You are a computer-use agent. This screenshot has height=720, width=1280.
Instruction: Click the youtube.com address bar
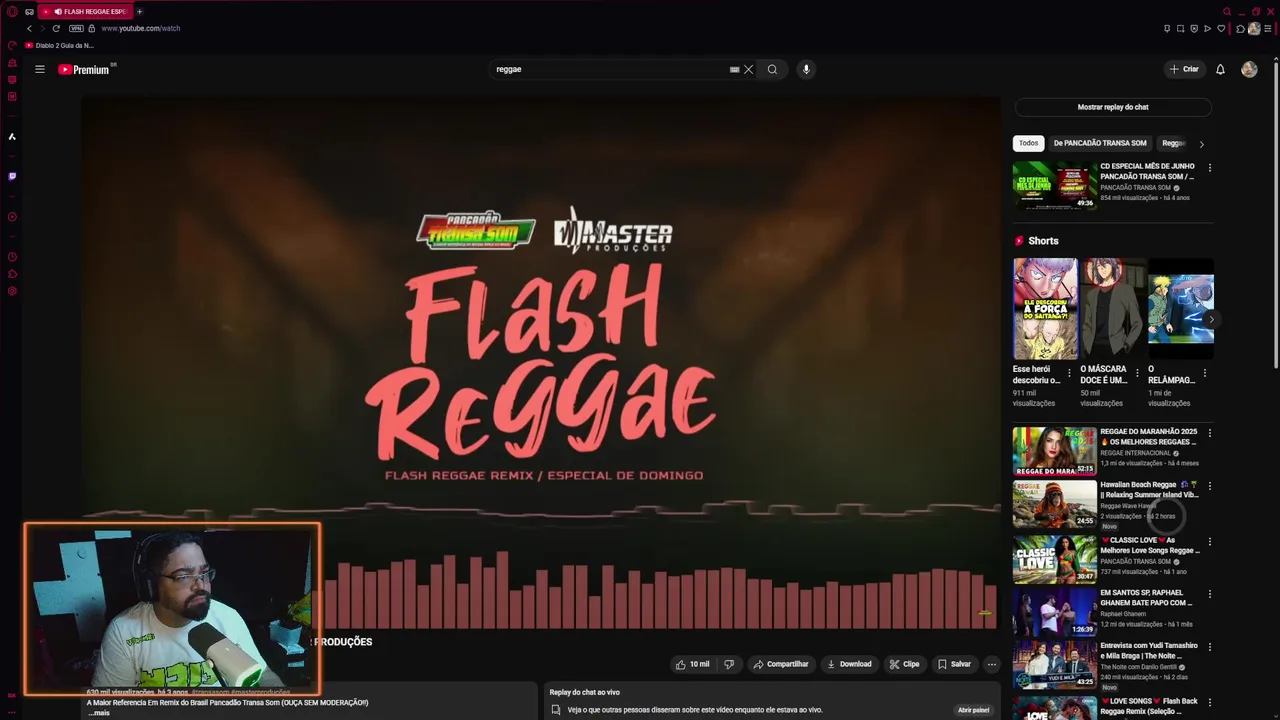(141, 28)
